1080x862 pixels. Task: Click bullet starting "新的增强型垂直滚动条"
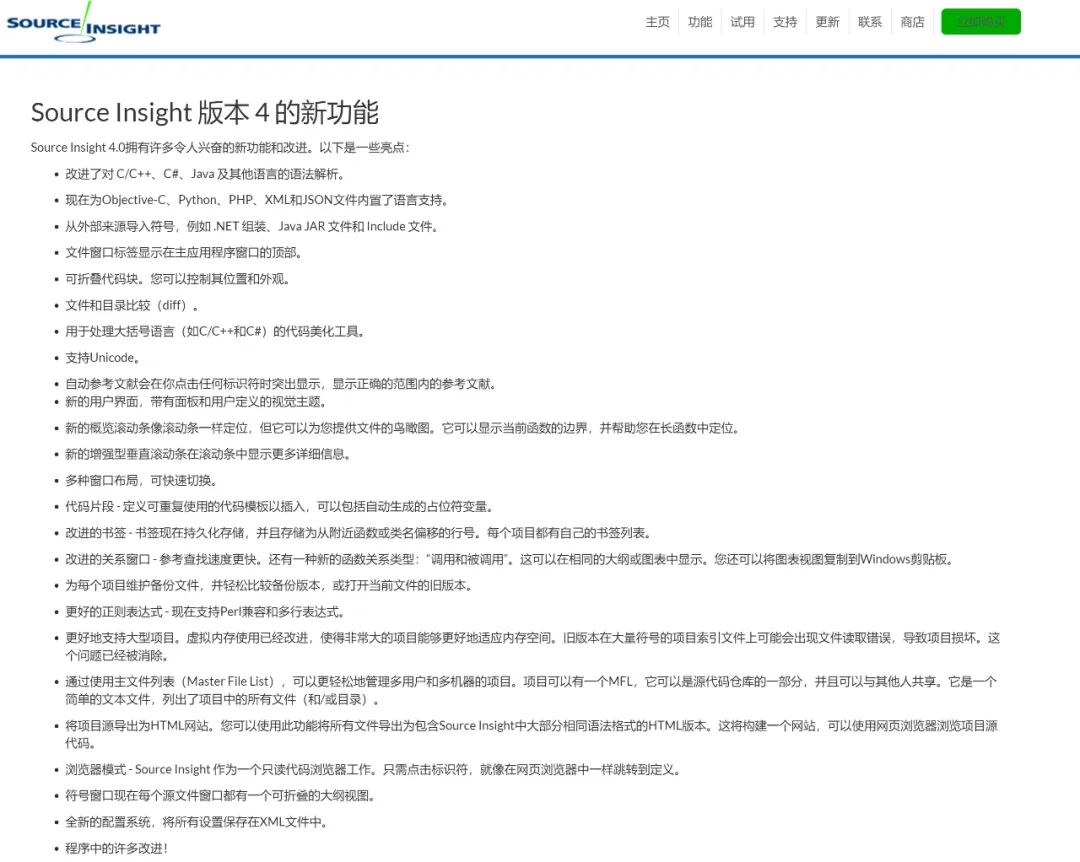[x=208, y=453]
